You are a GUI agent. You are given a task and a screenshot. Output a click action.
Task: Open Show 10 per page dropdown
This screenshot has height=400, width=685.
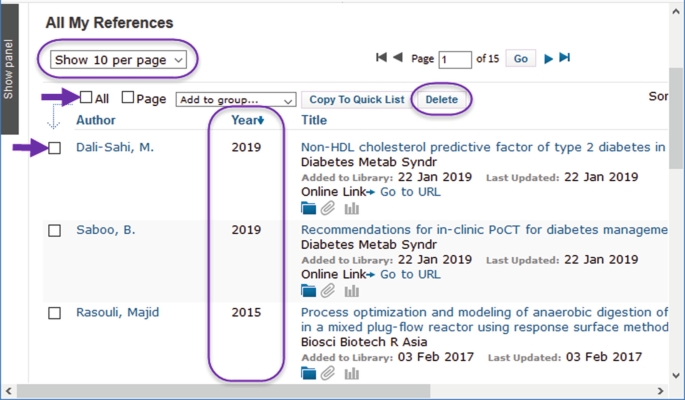119,60
